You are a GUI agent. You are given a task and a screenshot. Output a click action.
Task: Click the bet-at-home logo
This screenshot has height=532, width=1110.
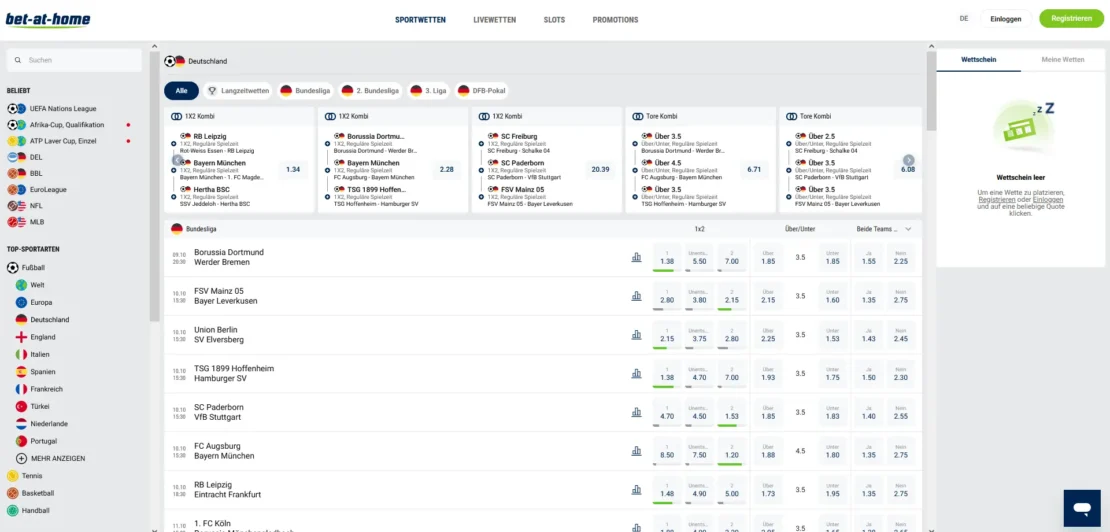[47, 19]
